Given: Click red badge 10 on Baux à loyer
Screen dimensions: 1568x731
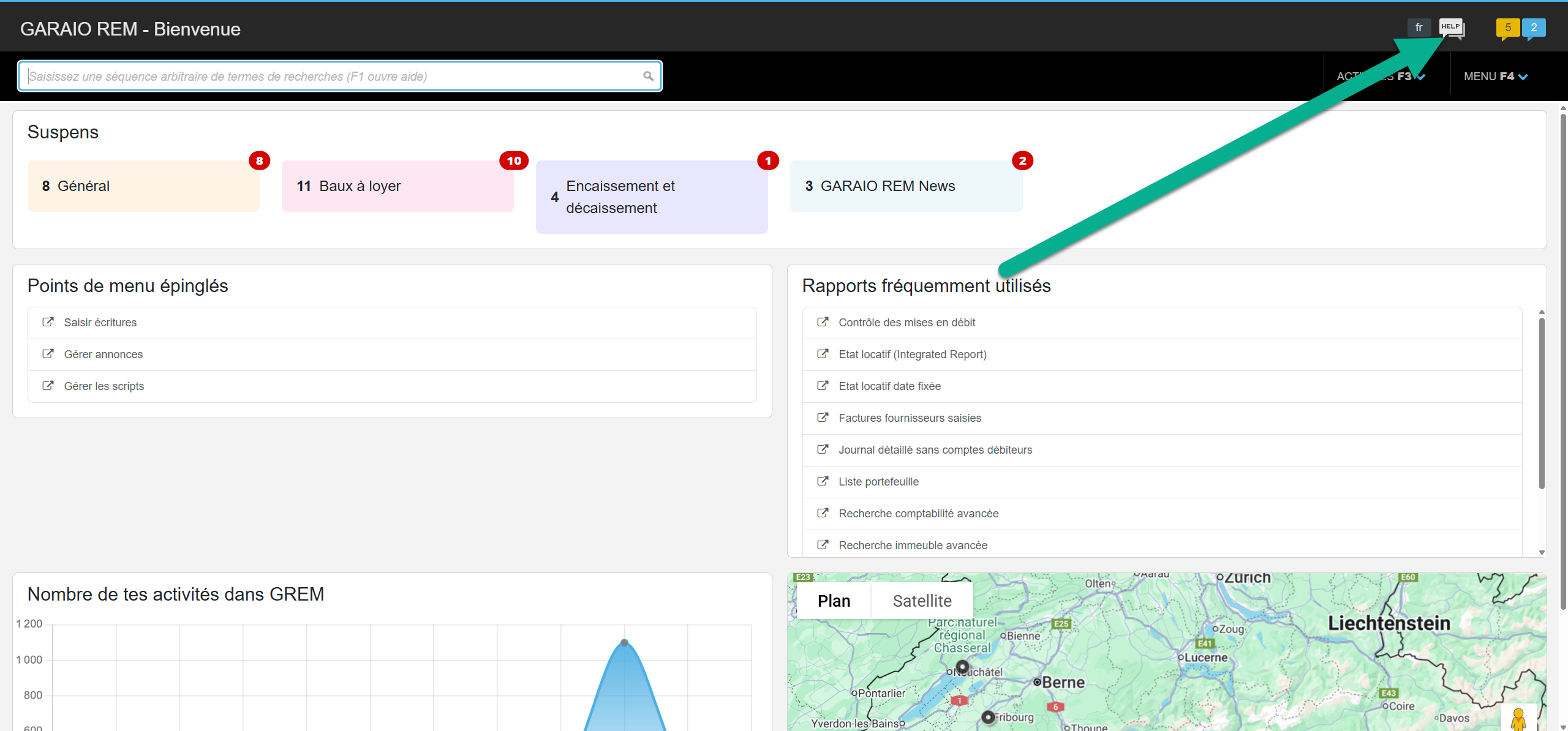Looking at the screenshot, I should pyautogui.click(x=513, y=160).
